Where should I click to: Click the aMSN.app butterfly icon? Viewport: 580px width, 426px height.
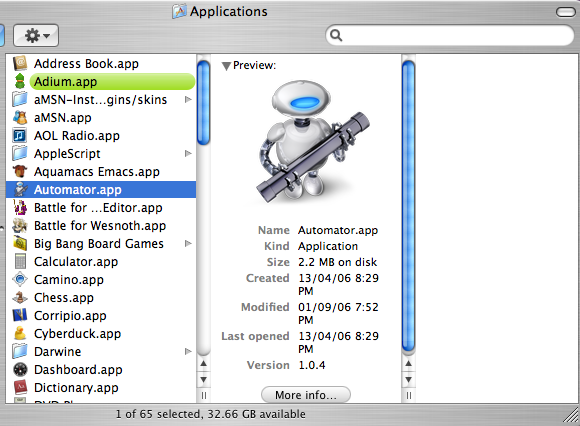tap(20, 117)
